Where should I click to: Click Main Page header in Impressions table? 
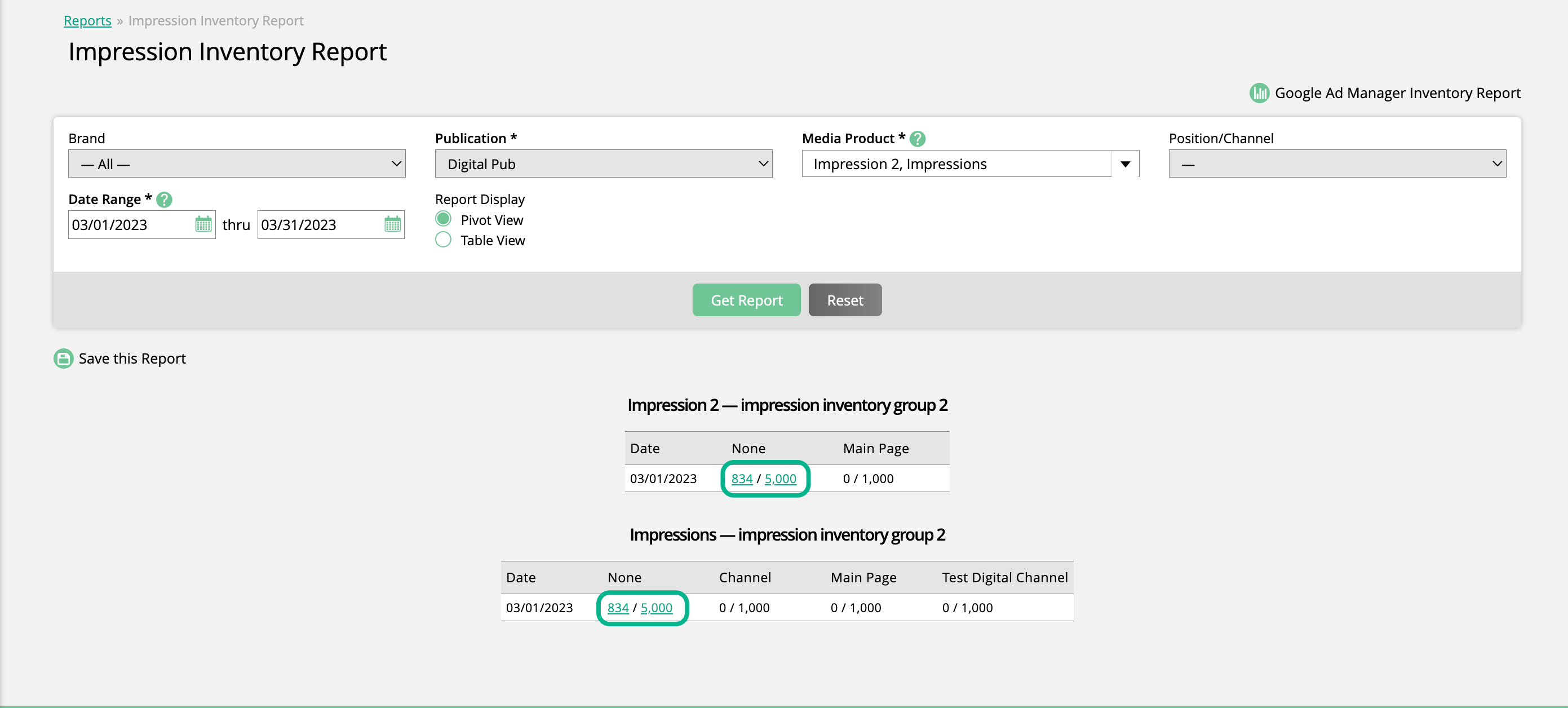863,577
